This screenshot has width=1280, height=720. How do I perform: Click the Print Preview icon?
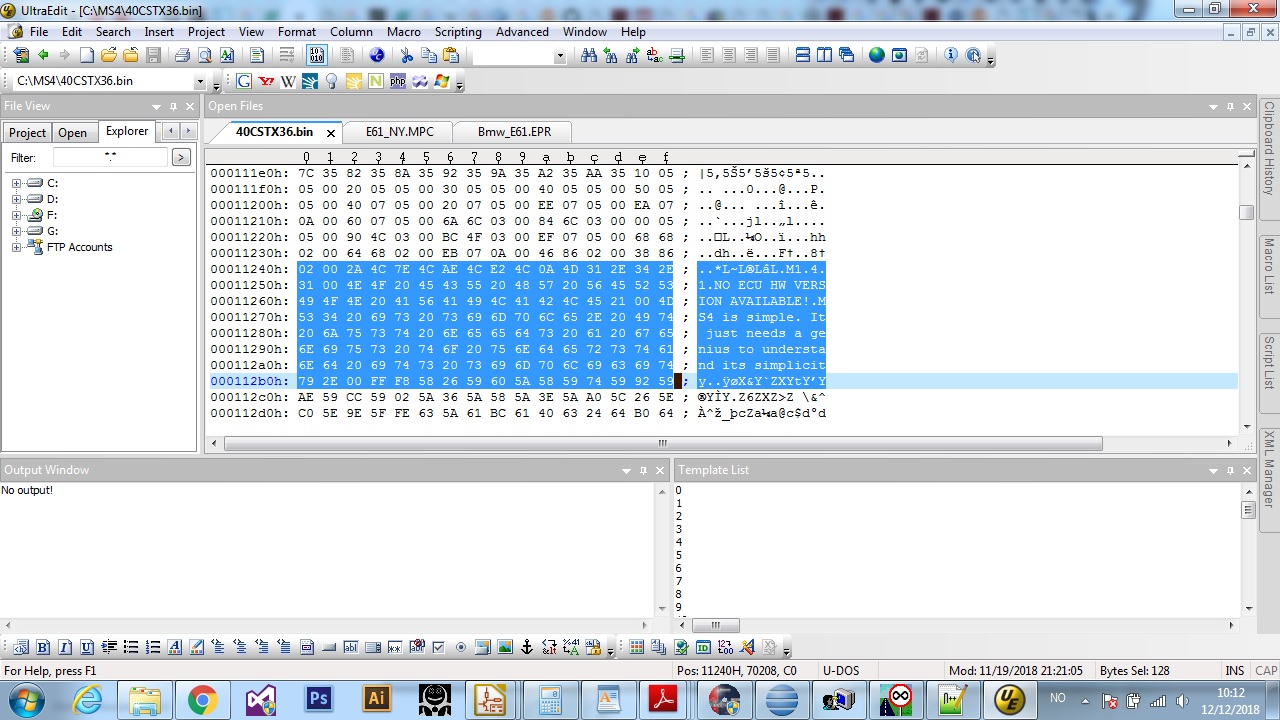[204, 55]
